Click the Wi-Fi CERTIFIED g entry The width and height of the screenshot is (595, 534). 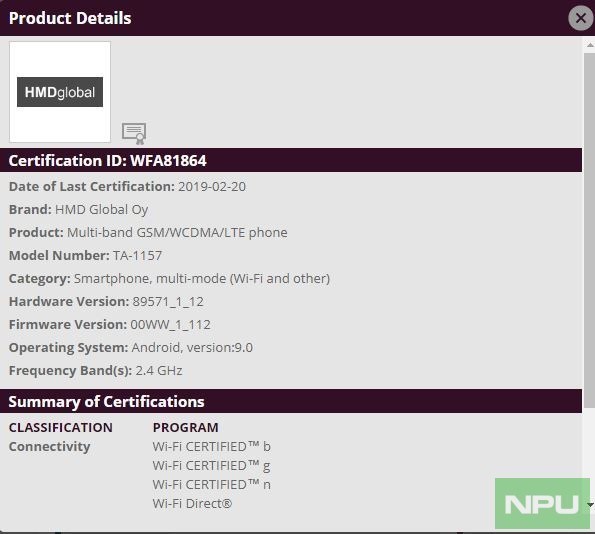tap(211, 466)
